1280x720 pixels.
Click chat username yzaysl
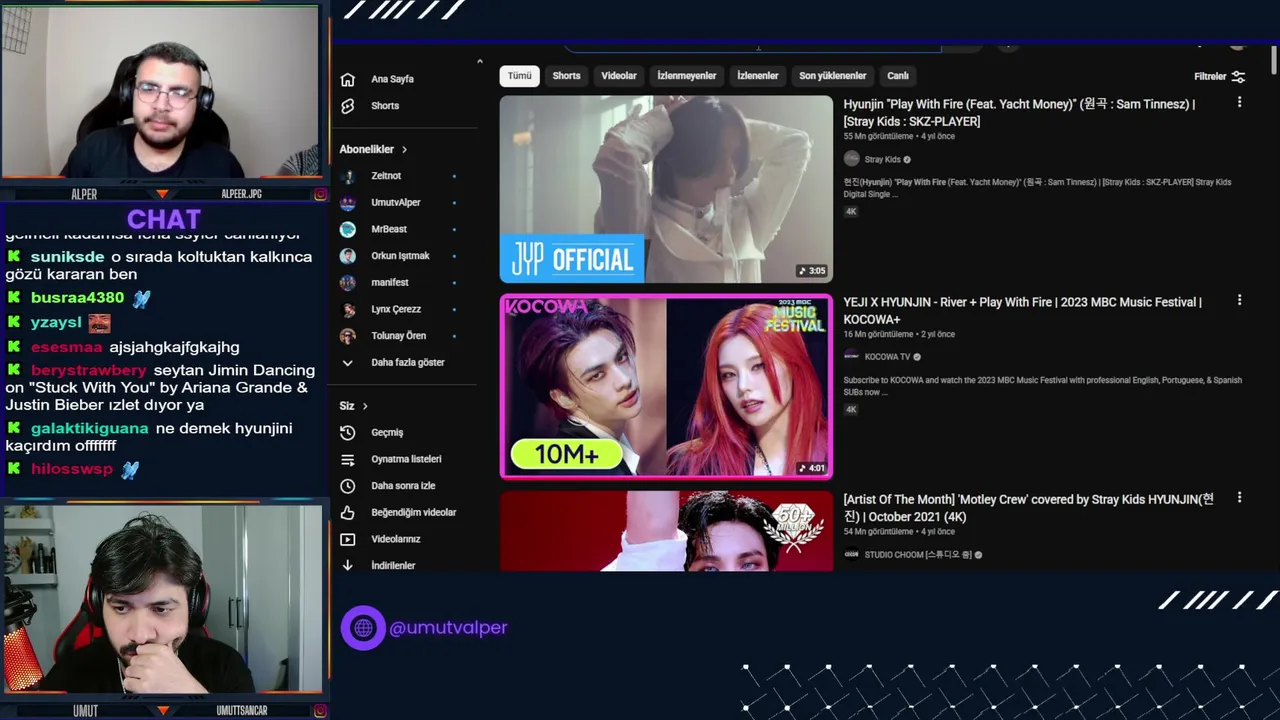coord(56,323)
